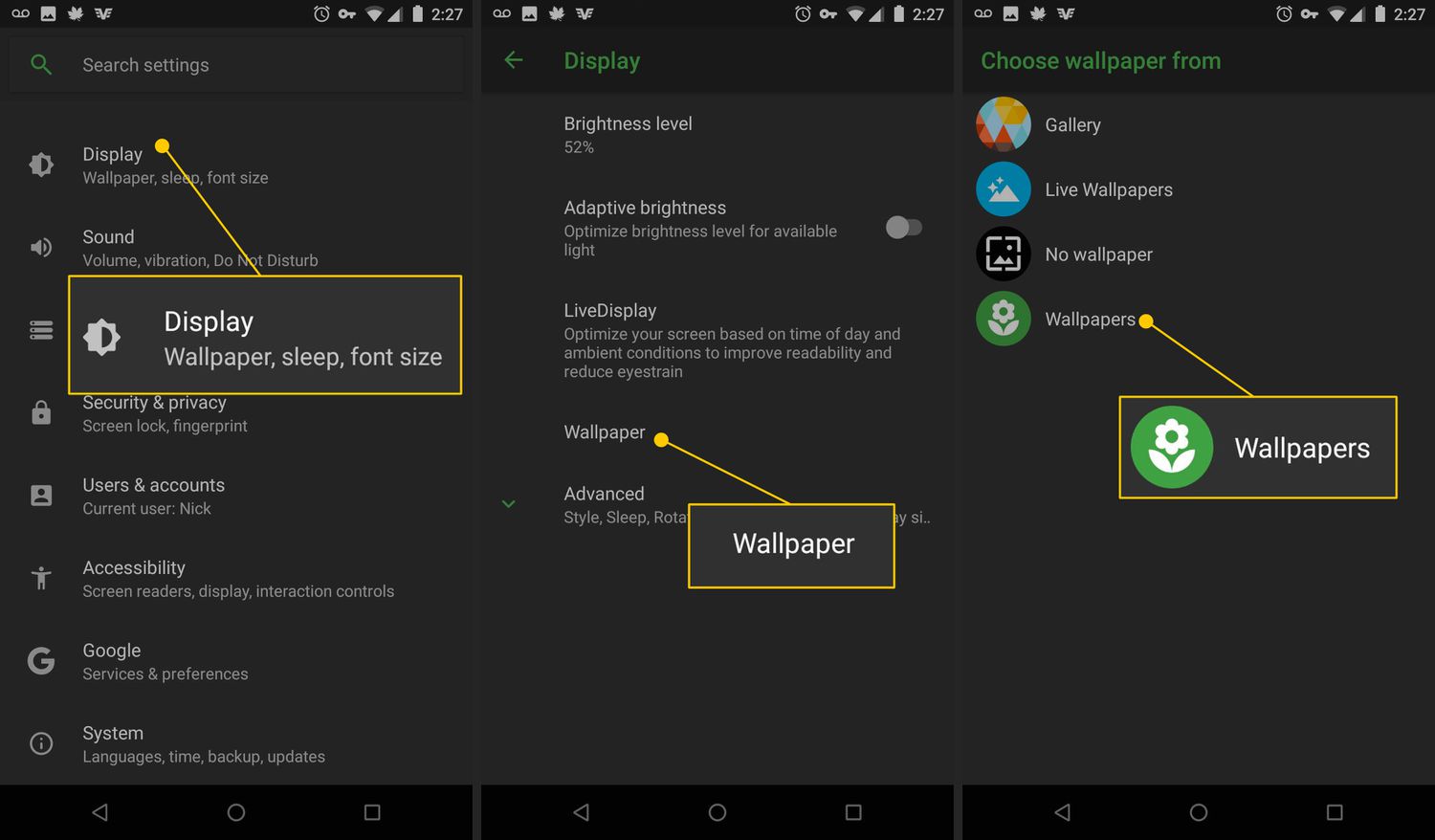Open the Accessibility figure icon
Image resolution: width=1435 pixels, height=840 pixels.
click(41, 578)
